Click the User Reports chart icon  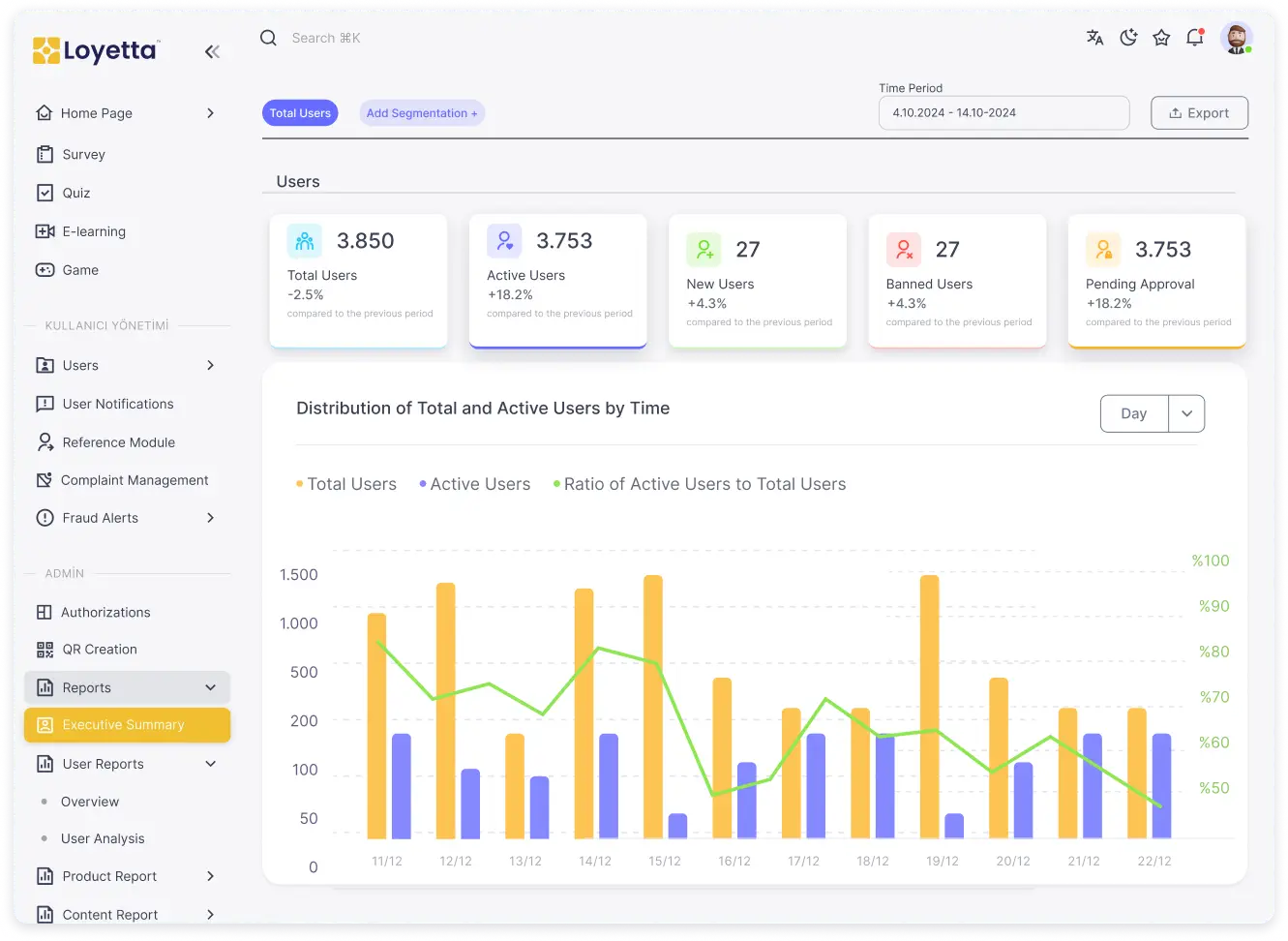coord(45,764)
